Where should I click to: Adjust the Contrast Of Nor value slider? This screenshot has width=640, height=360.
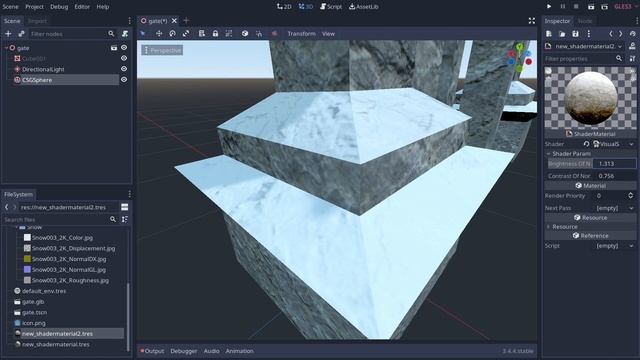click(x=614, y=176)
